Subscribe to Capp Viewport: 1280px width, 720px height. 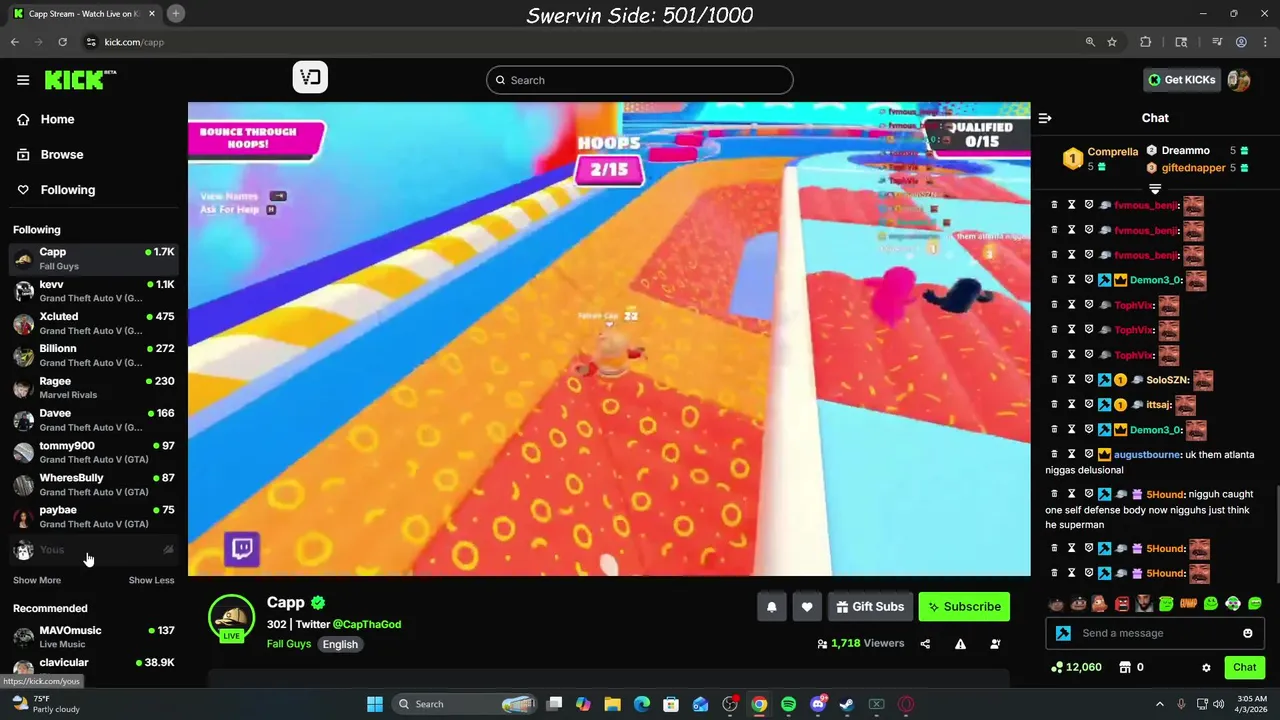point(964,607)
